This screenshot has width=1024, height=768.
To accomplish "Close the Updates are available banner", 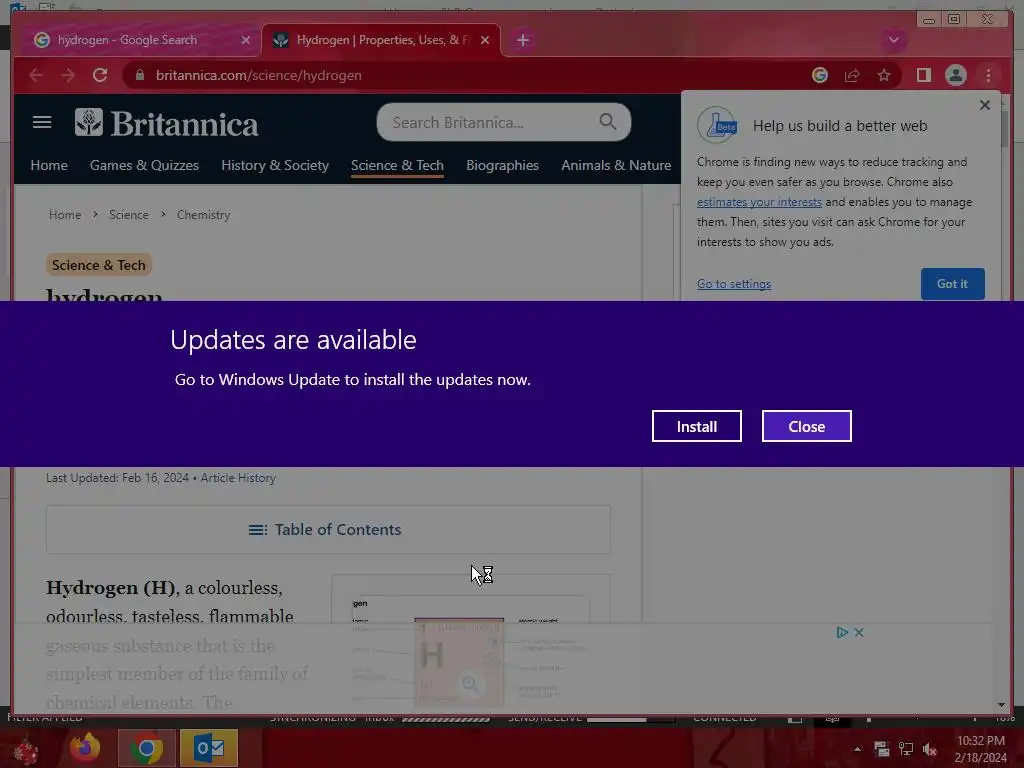I will click(x=807, y=426).
